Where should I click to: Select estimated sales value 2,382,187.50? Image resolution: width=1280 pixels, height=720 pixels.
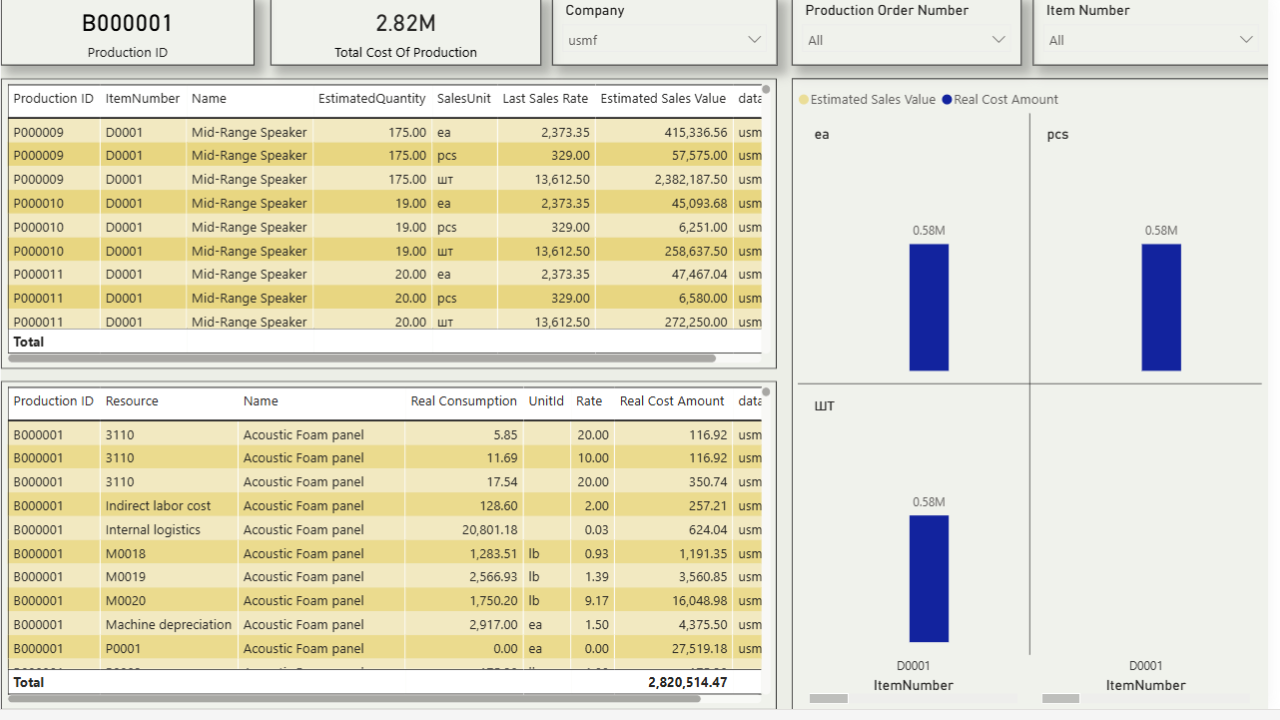pyautogui.click(x=691, y=180)
